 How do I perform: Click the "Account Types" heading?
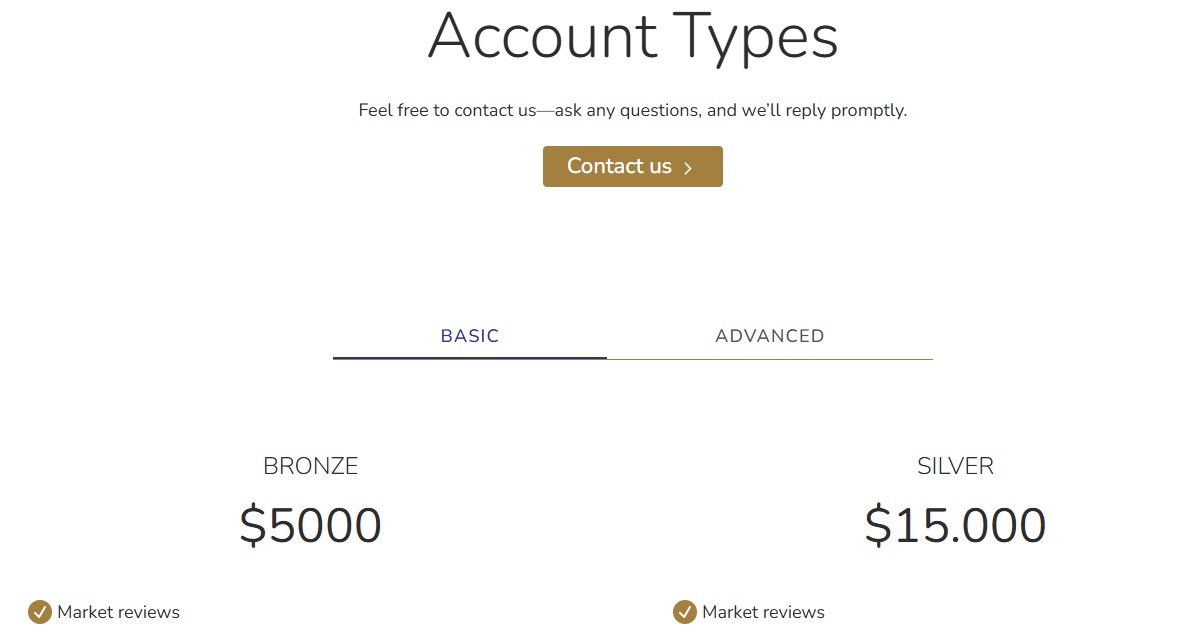632,38
